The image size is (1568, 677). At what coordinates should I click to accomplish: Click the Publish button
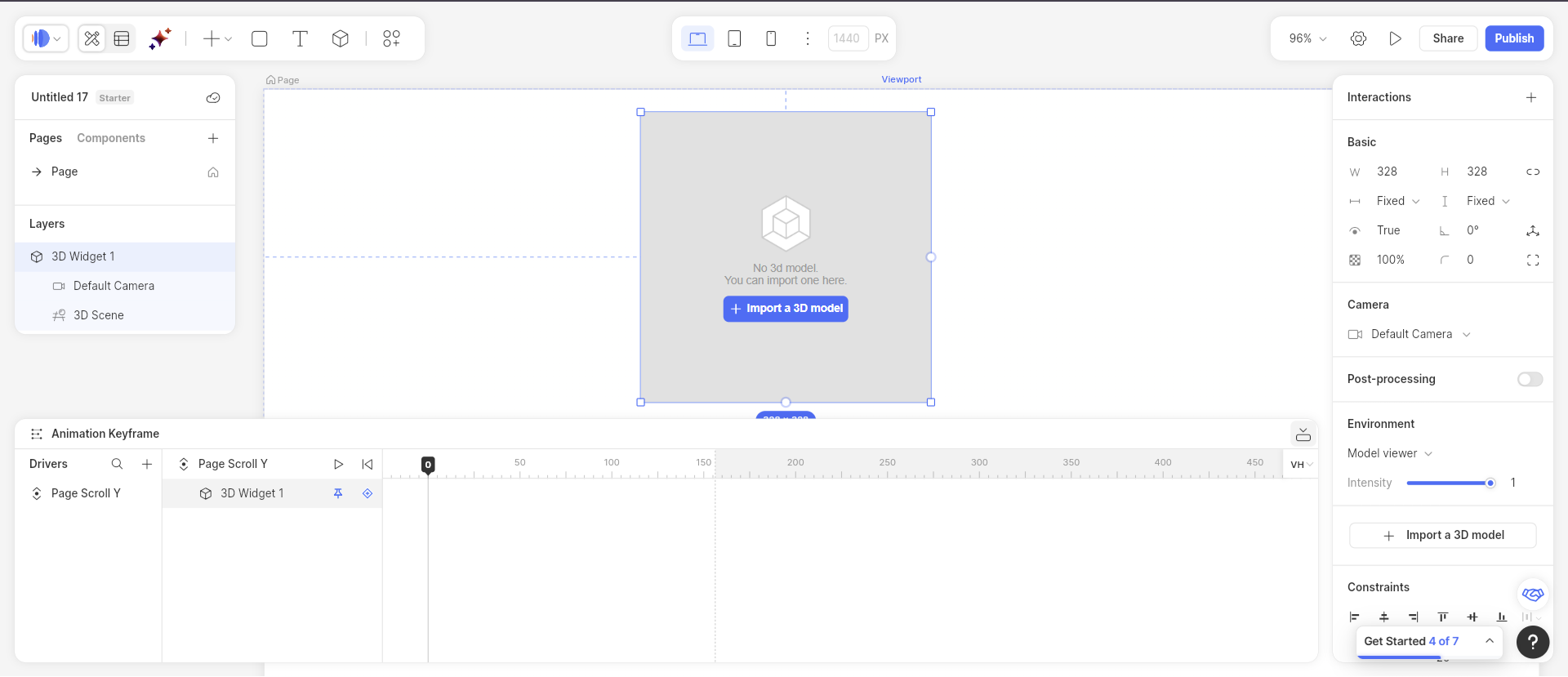point(1514,38)
